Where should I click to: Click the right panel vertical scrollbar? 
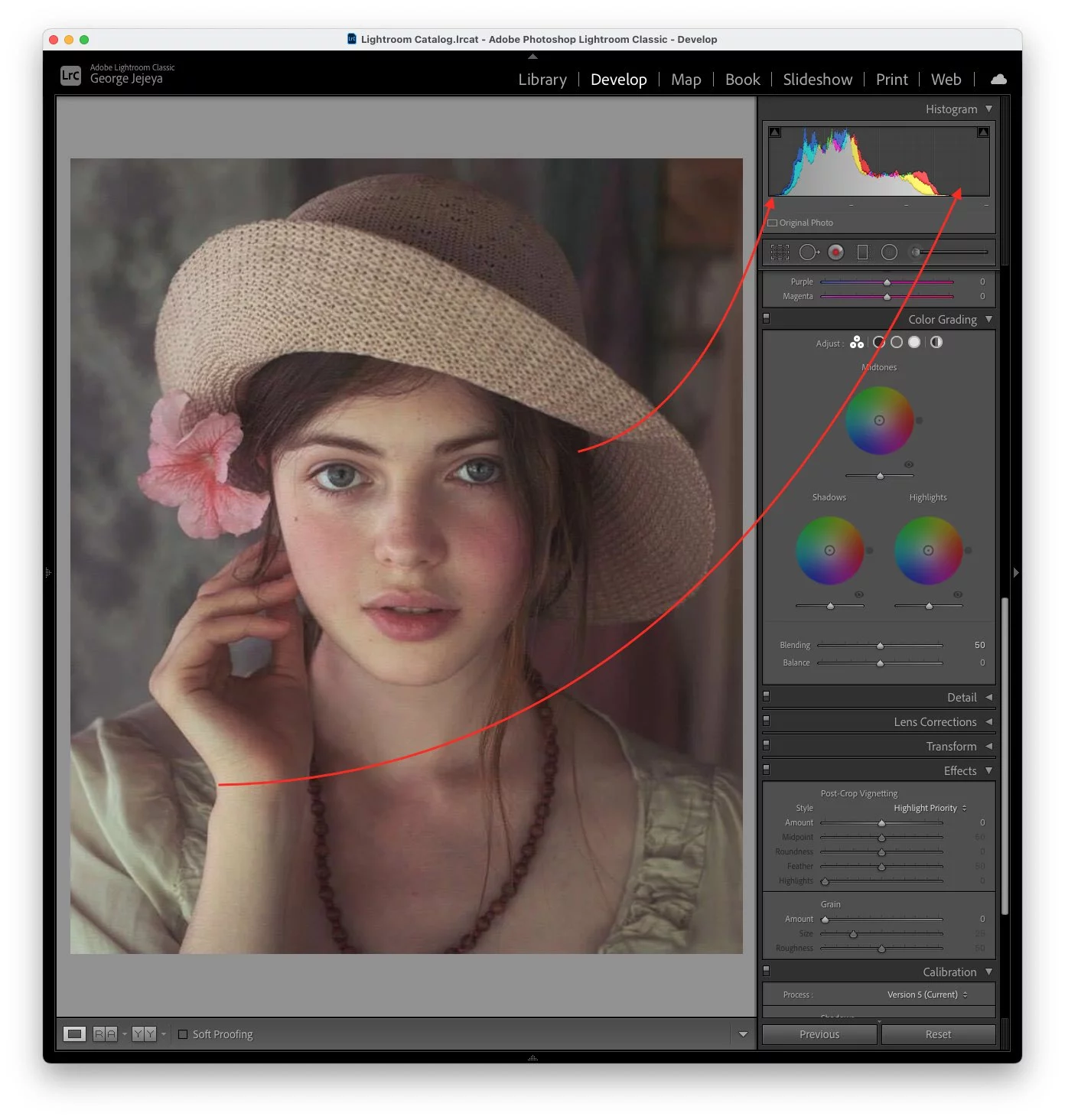click(1005, 756)
